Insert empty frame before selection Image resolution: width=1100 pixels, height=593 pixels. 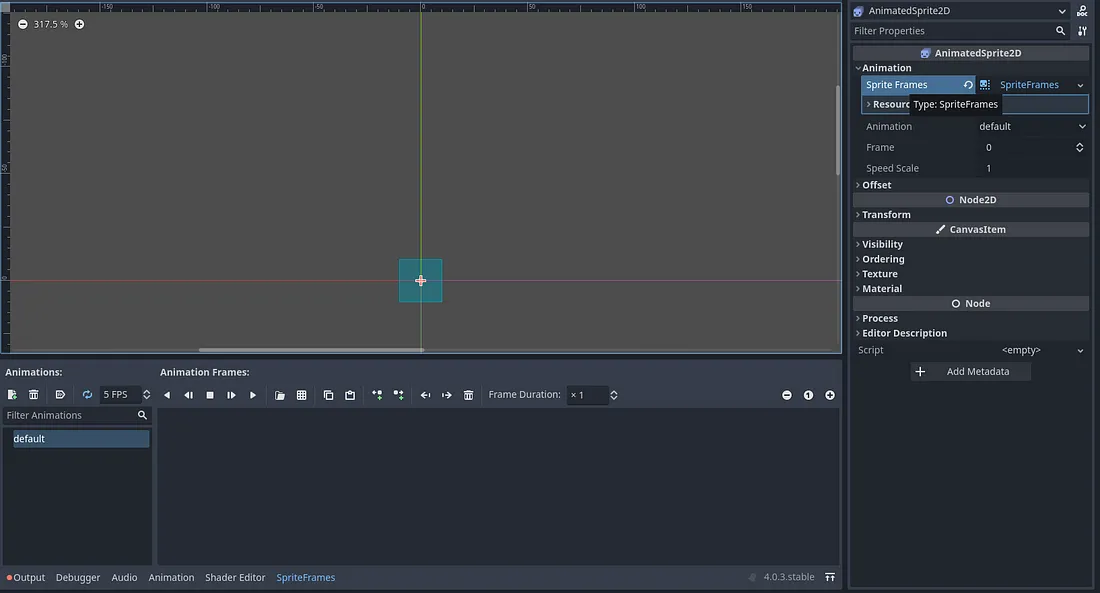tap(377, 395)
